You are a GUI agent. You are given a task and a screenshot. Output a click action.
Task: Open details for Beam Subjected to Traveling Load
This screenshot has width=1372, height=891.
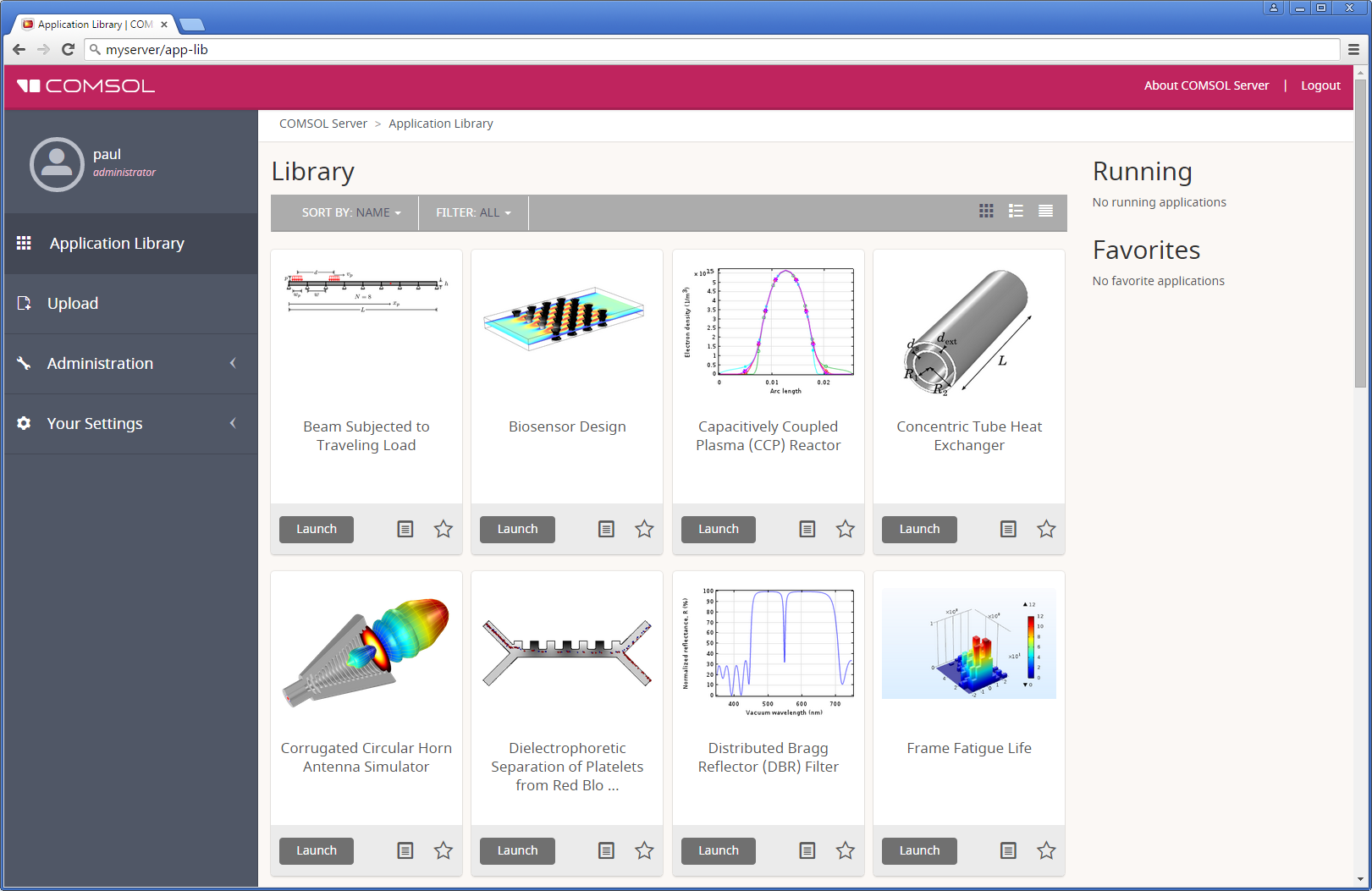[x=405, y=530]
